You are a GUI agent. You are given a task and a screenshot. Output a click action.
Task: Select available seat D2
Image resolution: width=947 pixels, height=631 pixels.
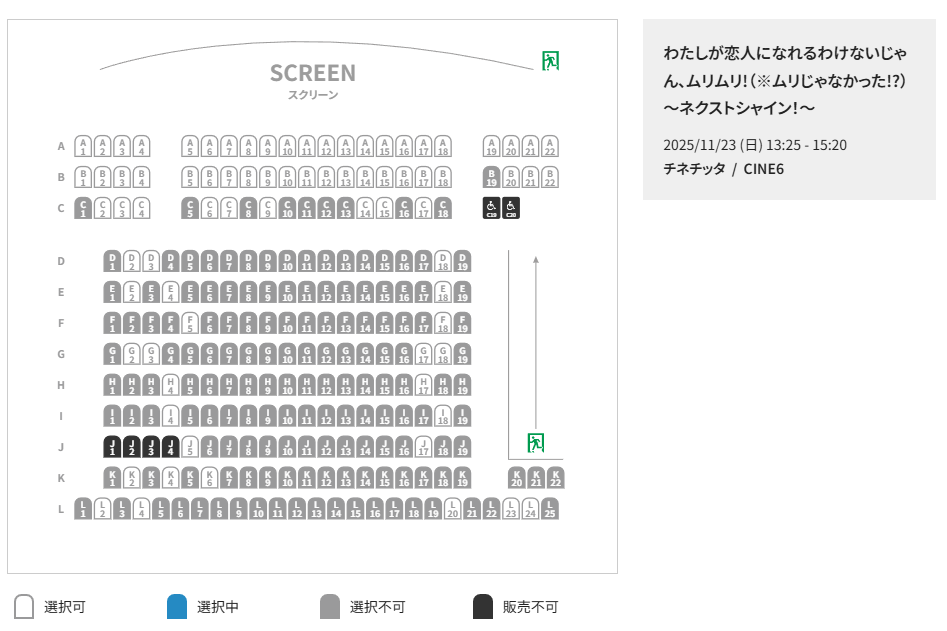131,261
